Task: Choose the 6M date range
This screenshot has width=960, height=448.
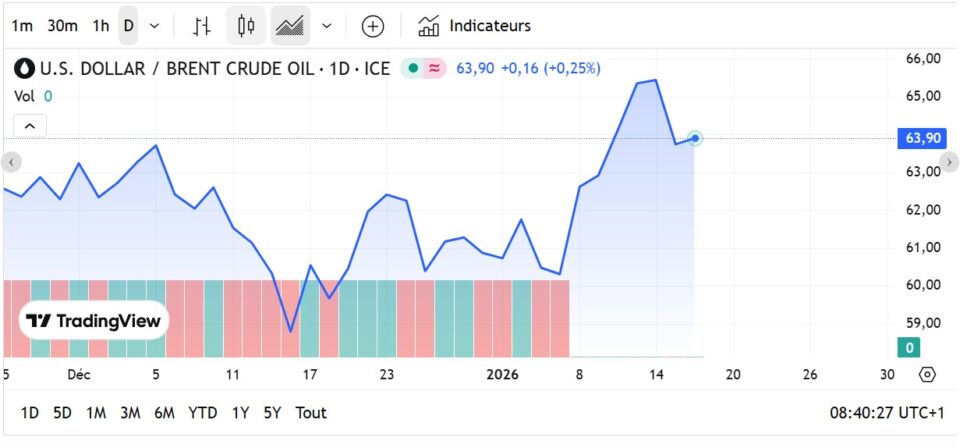Action: (x=164, y=412)
